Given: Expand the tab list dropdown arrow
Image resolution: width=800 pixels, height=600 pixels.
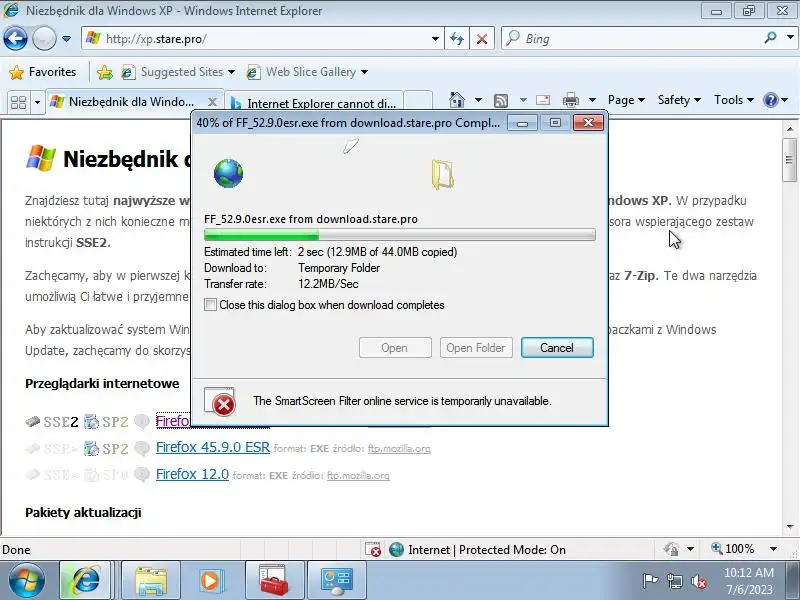Looking at the screenshot, I should point(37,103).
